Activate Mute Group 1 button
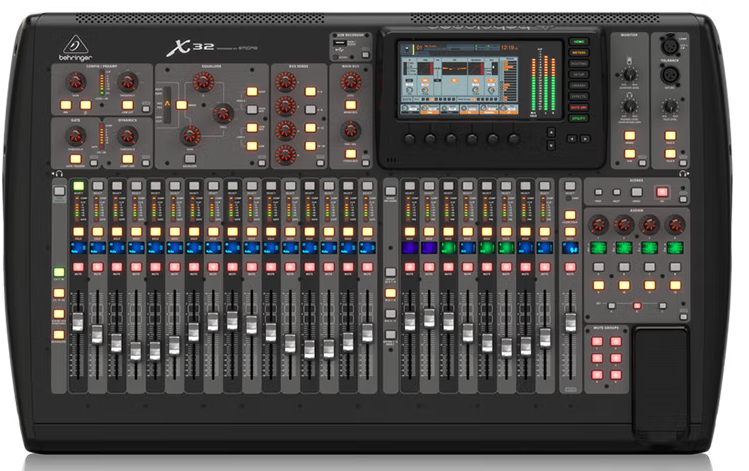749x471 pixels. click(597, 341)
